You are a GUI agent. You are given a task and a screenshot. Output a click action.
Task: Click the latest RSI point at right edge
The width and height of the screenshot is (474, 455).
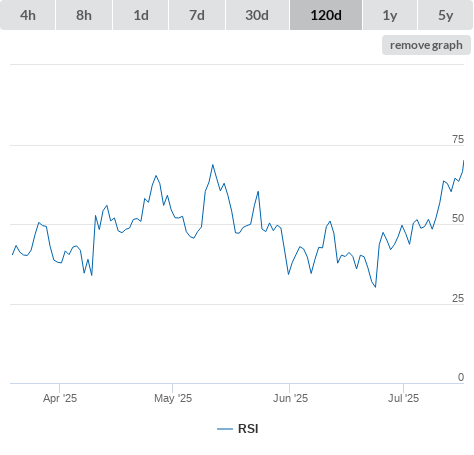pos(463,161)
